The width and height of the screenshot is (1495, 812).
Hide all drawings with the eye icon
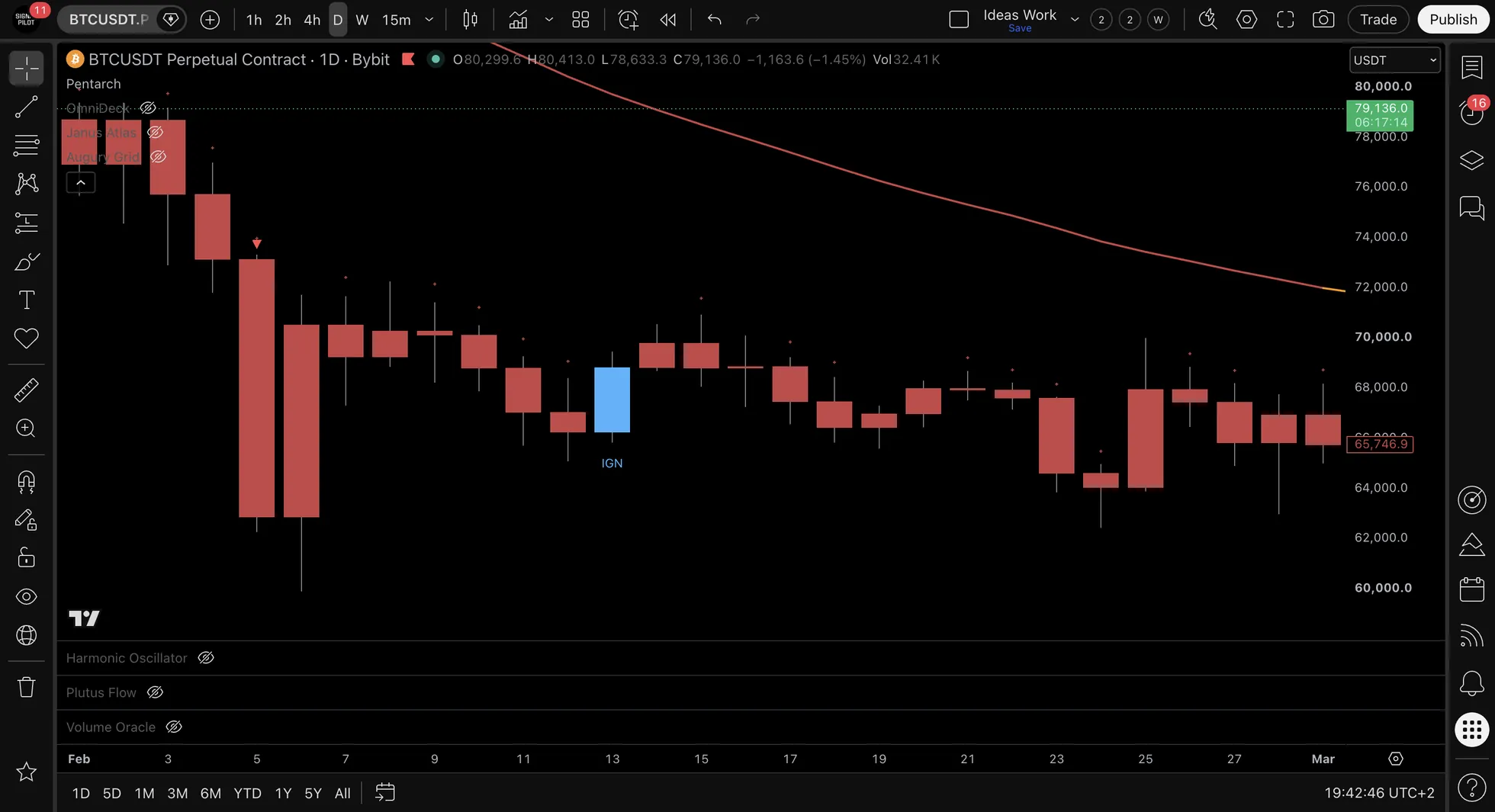point(27,596)
